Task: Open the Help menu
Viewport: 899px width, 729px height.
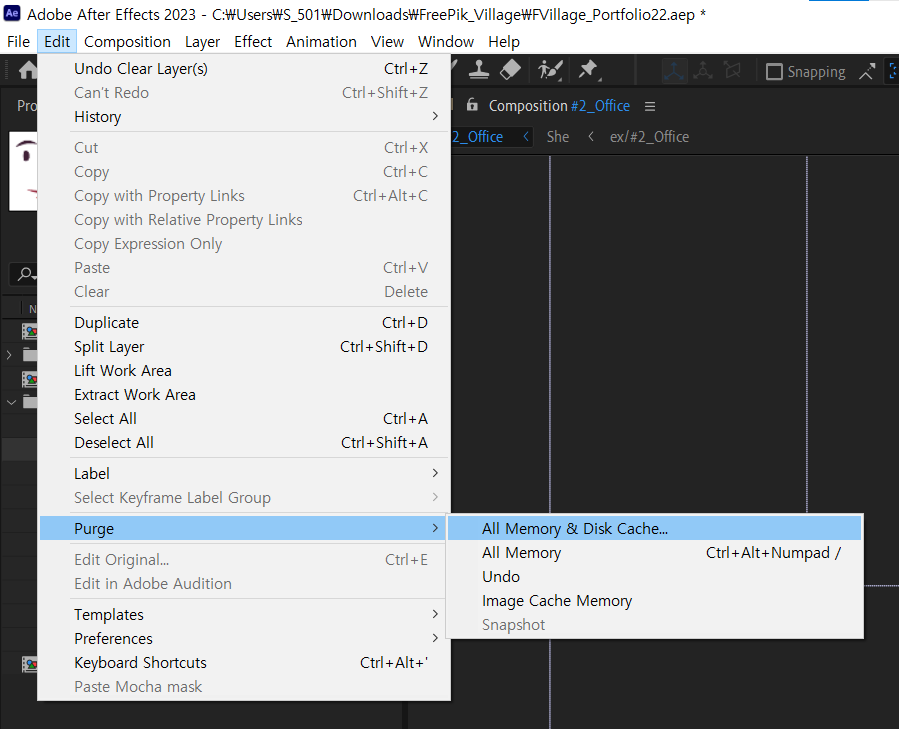Action: click(504, 41)
